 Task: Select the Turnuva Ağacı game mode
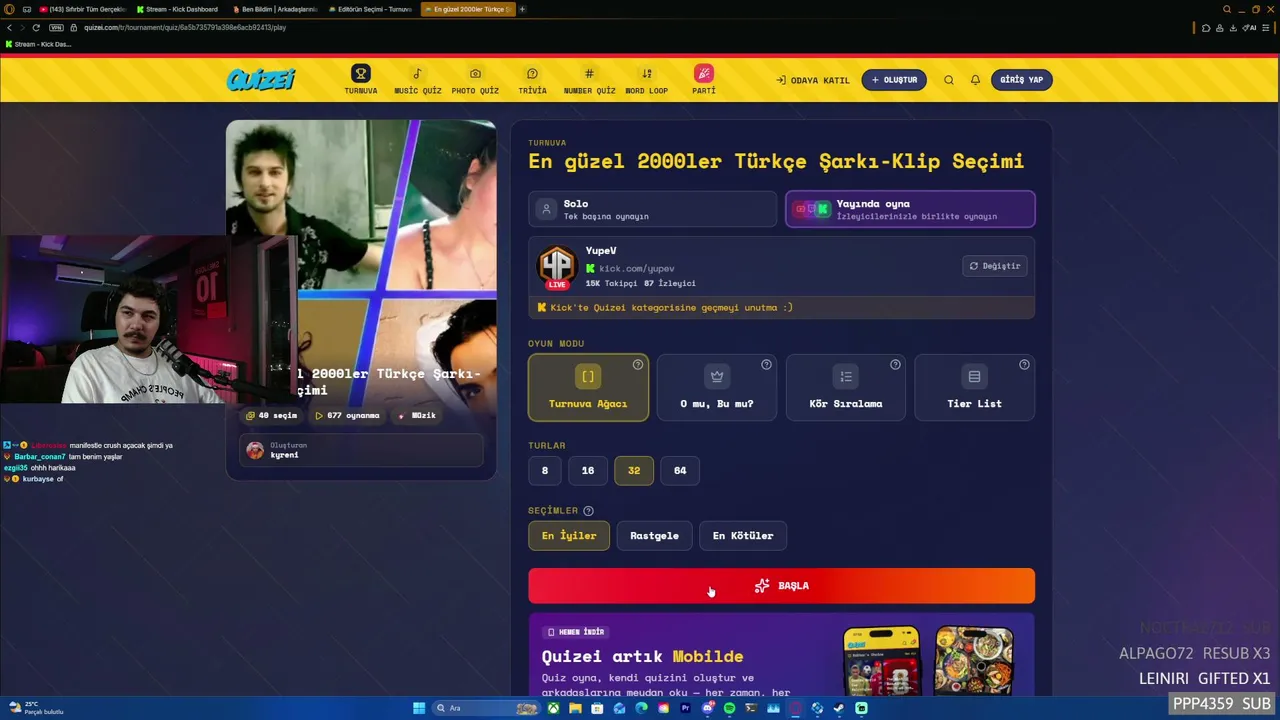coord(588,387)
